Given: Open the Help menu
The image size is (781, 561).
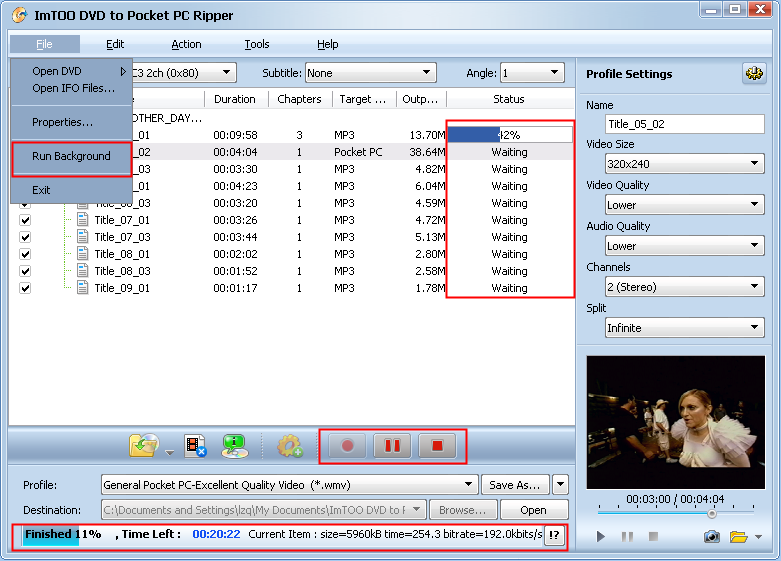Looking at the screenshot, I should click(327, 44).
